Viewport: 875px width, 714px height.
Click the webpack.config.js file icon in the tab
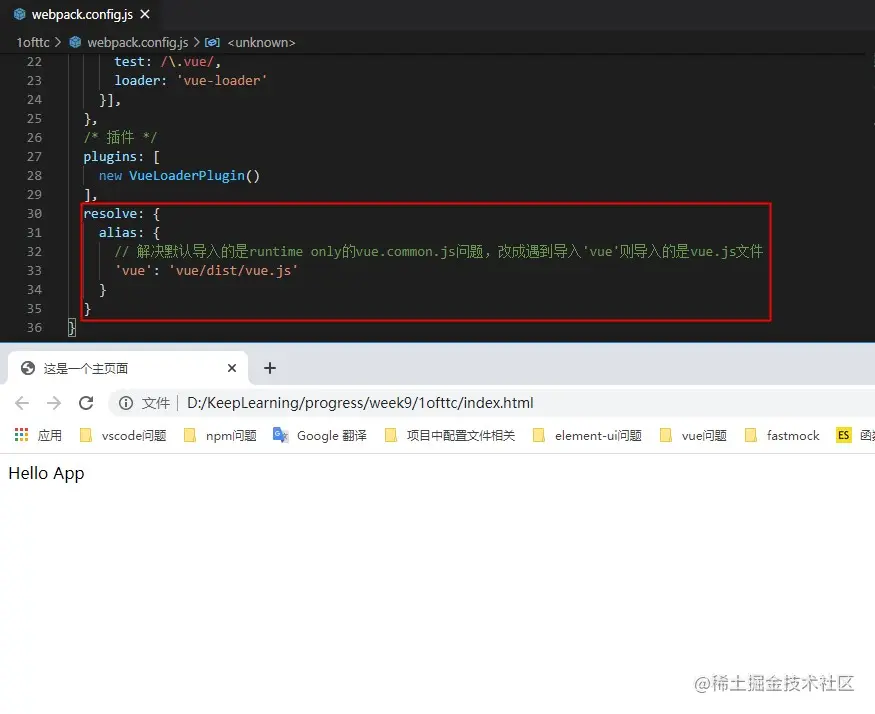tap(20, 15)
